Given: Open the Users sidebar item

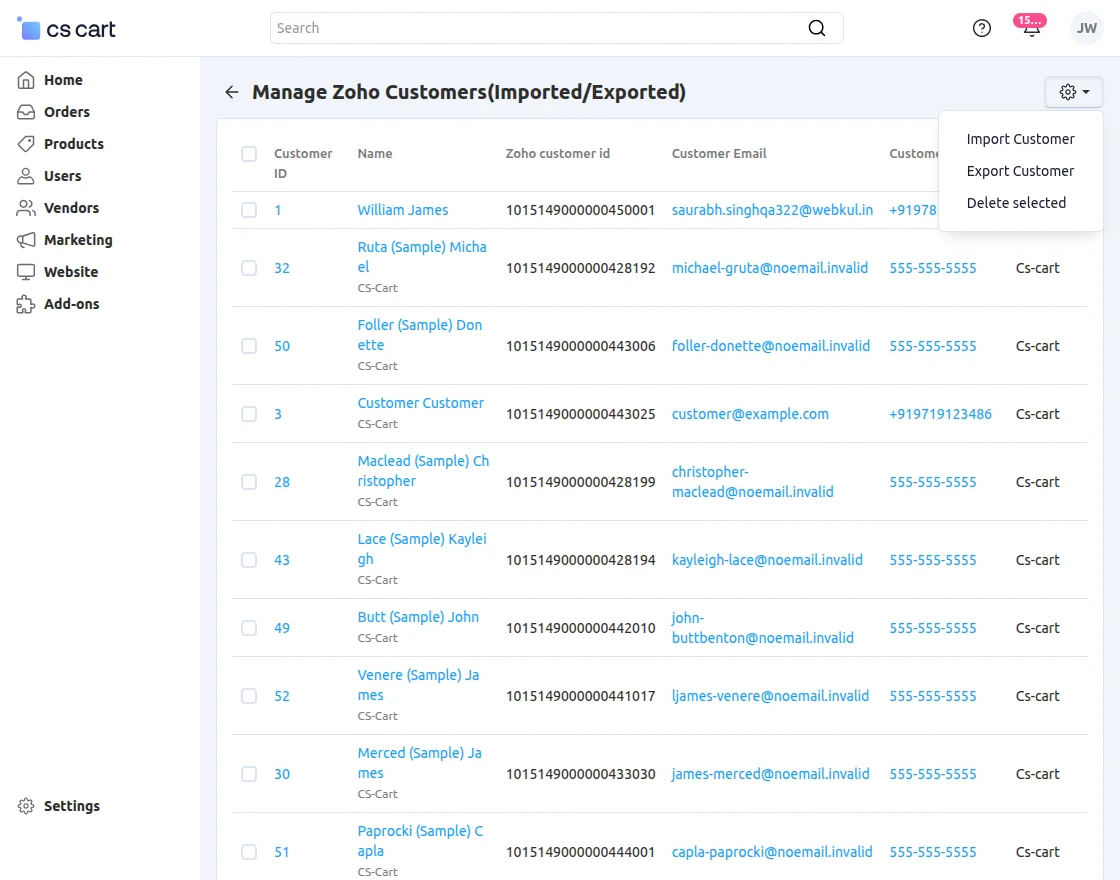Looking at the screenshot, I should click(x=62, y=176).
